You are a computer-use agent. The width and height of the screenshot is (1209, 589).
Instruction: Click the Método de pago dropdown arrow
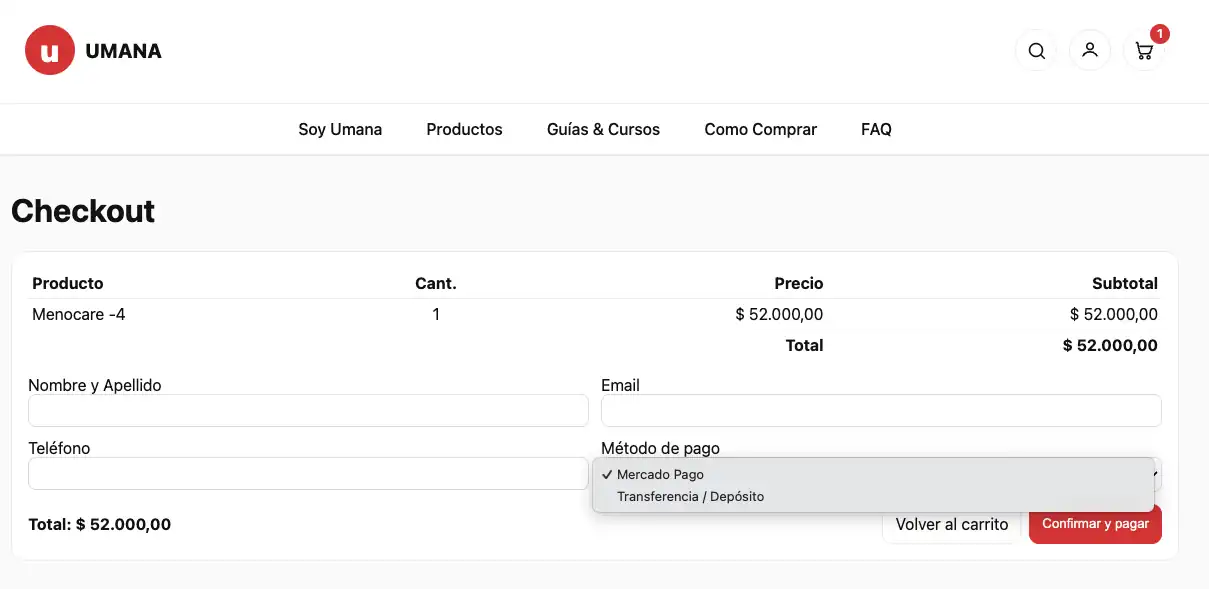pyautogui.click(x=1156, y=474)
